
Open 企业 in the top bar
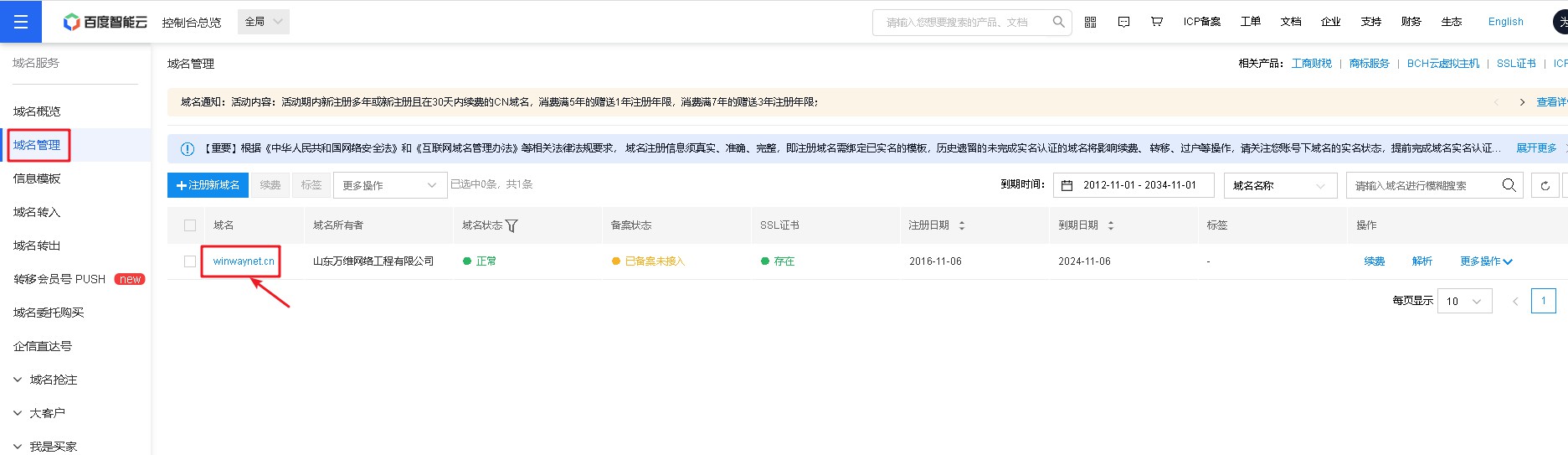[1331, 22]
